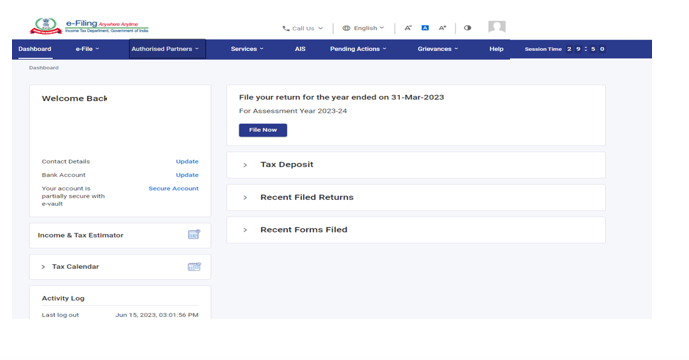Screen dimensions: 689x360
Task: Click the Tax Calendar icon
Action: (194, 266)
